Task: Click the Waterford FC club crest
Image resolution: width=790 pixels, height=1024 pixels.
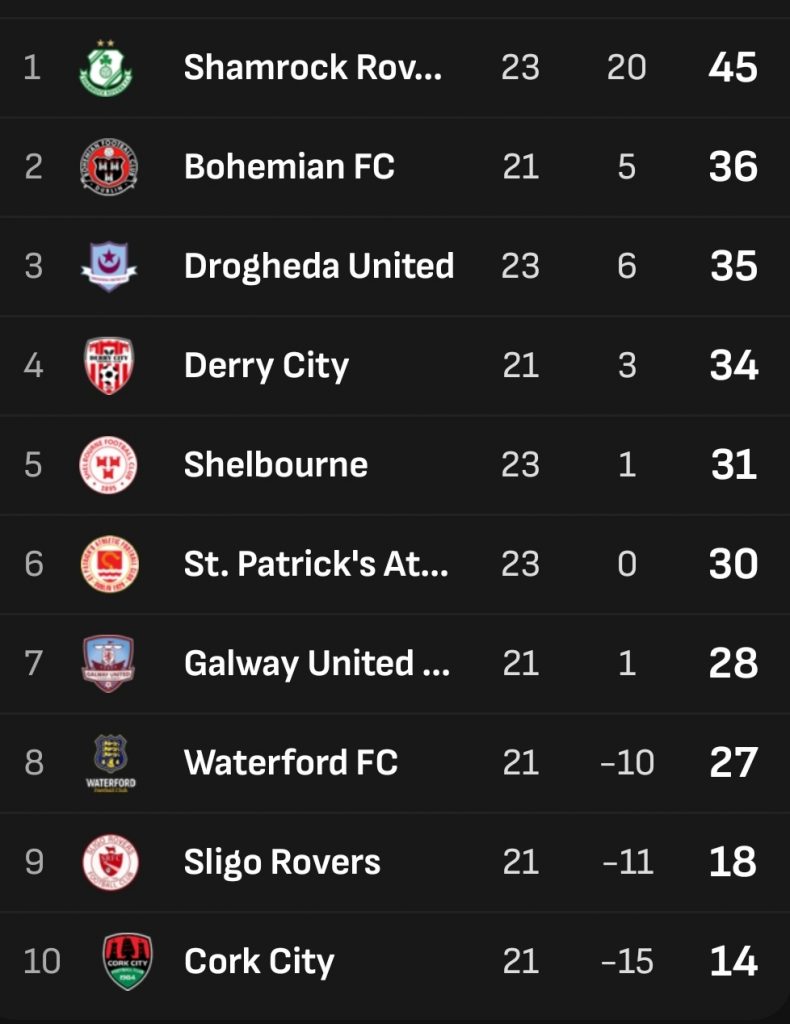Action: point(110,763)
